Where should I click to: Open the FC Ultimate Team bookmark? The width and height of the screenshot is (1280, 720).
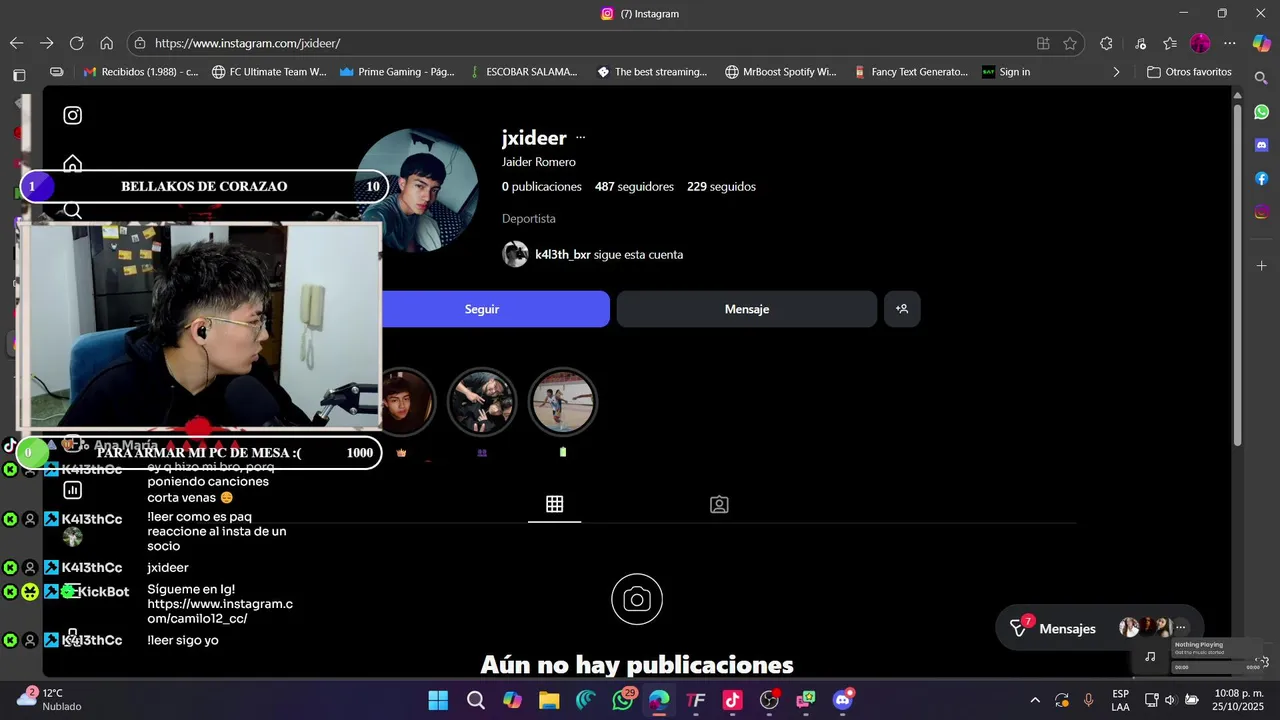click(x=270, y=72)
